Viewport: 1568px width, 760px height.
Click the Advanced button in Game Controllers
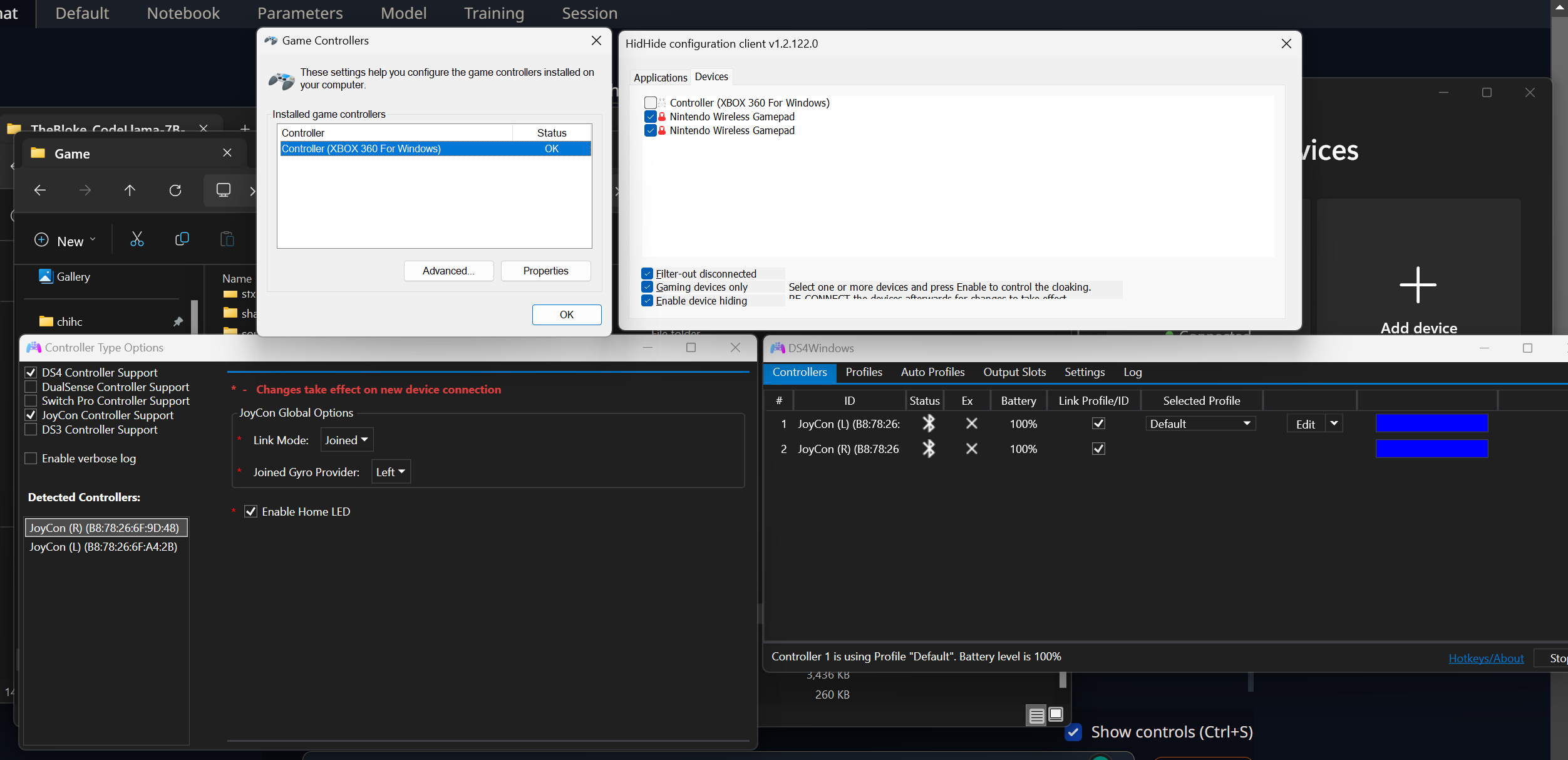pyautogui.click(x=448, y=271)
